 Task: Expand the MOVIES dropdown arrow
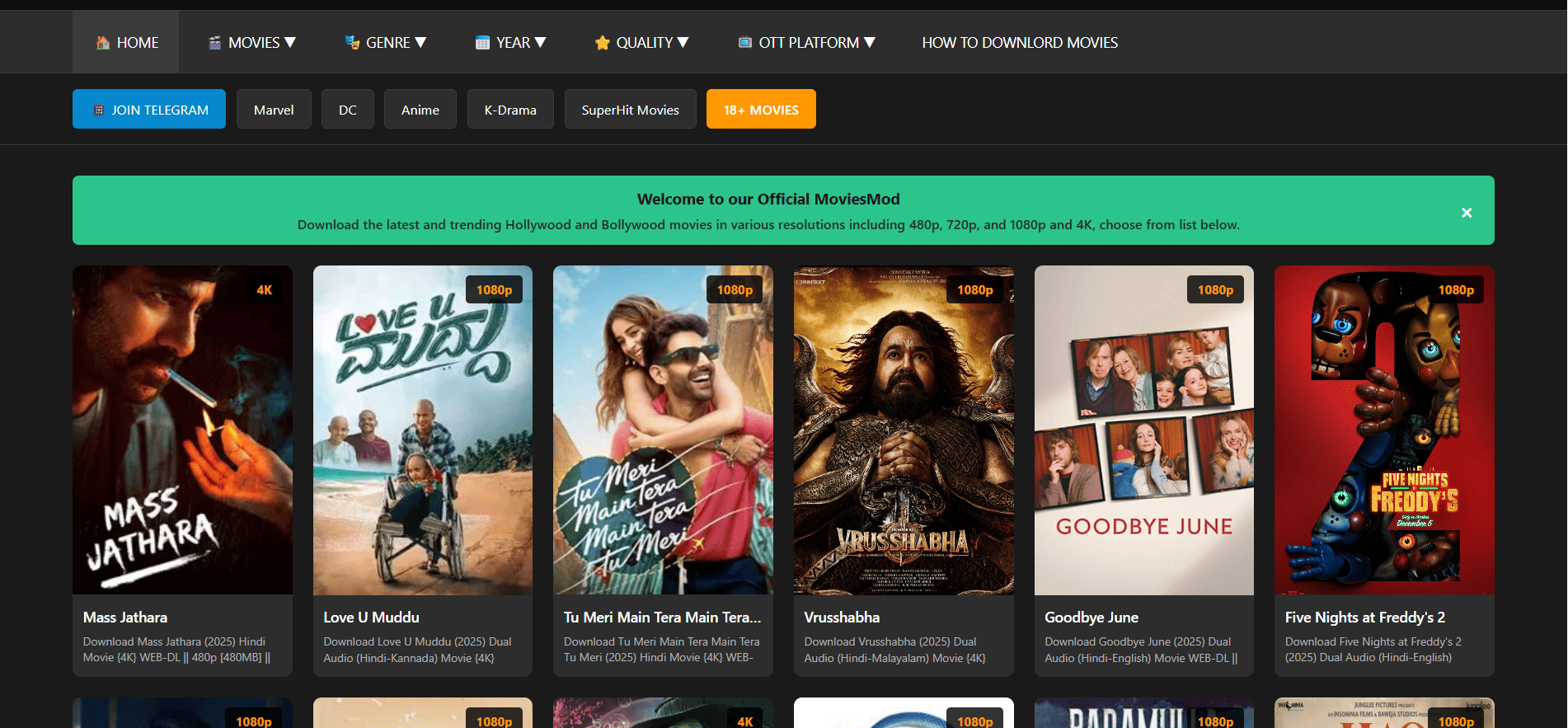(x=290, y=42)
